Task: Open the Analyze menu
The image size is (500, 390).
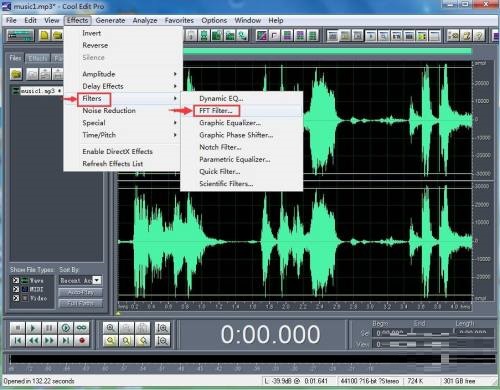Action: [145, 20]
